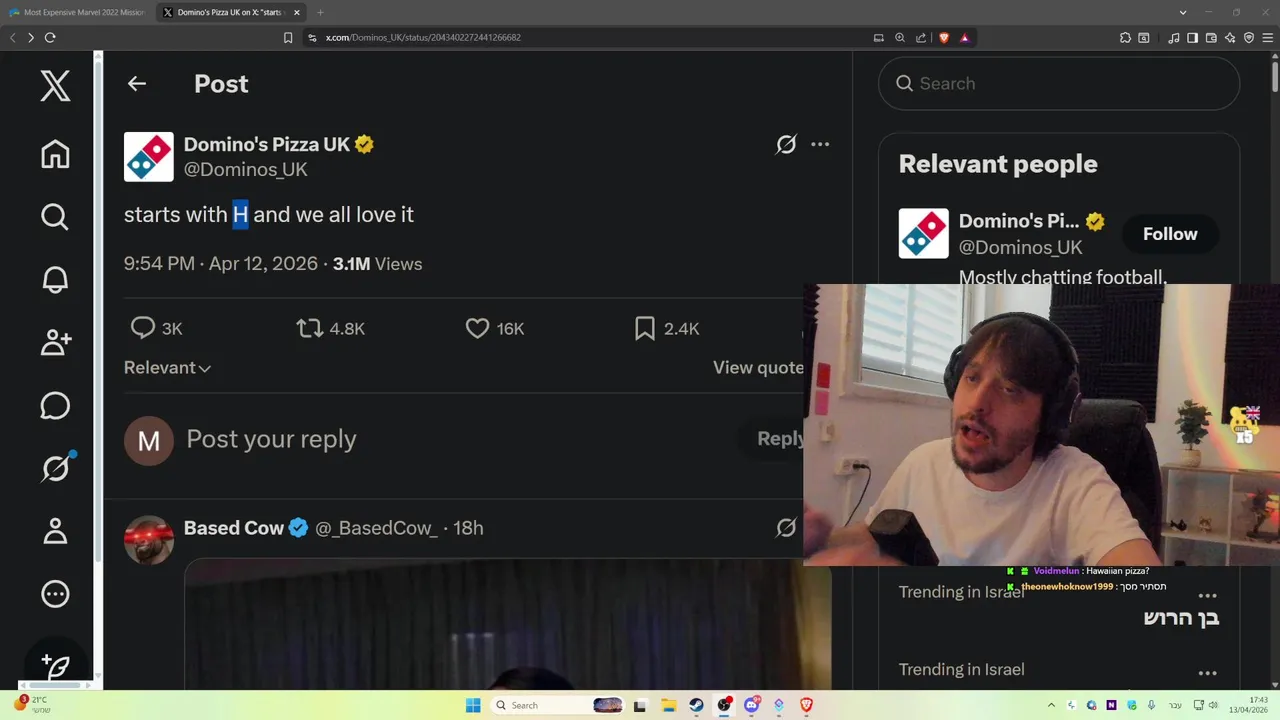
Task: Bookmark this page from address bar
Action: click(x=288, y=38)
